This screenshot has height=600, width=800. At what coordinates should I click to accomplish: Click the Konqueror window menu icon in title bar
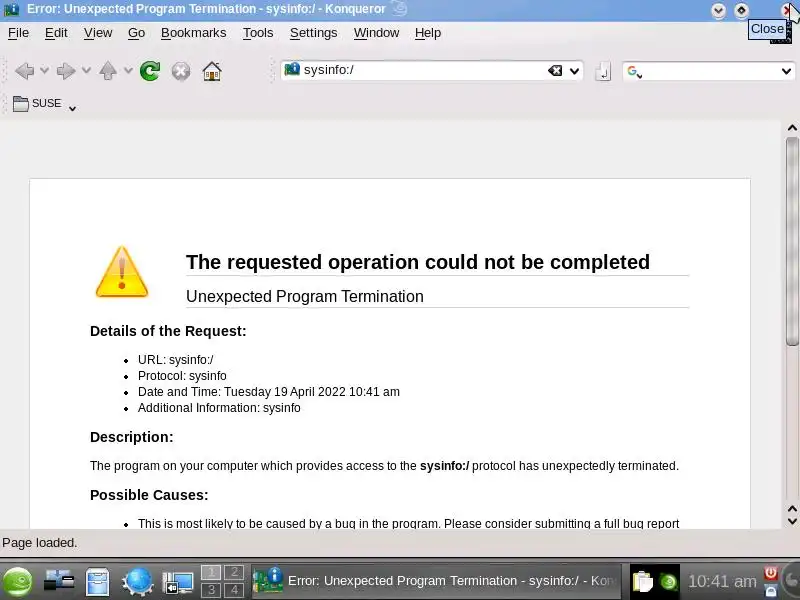(x=11, y=9)
